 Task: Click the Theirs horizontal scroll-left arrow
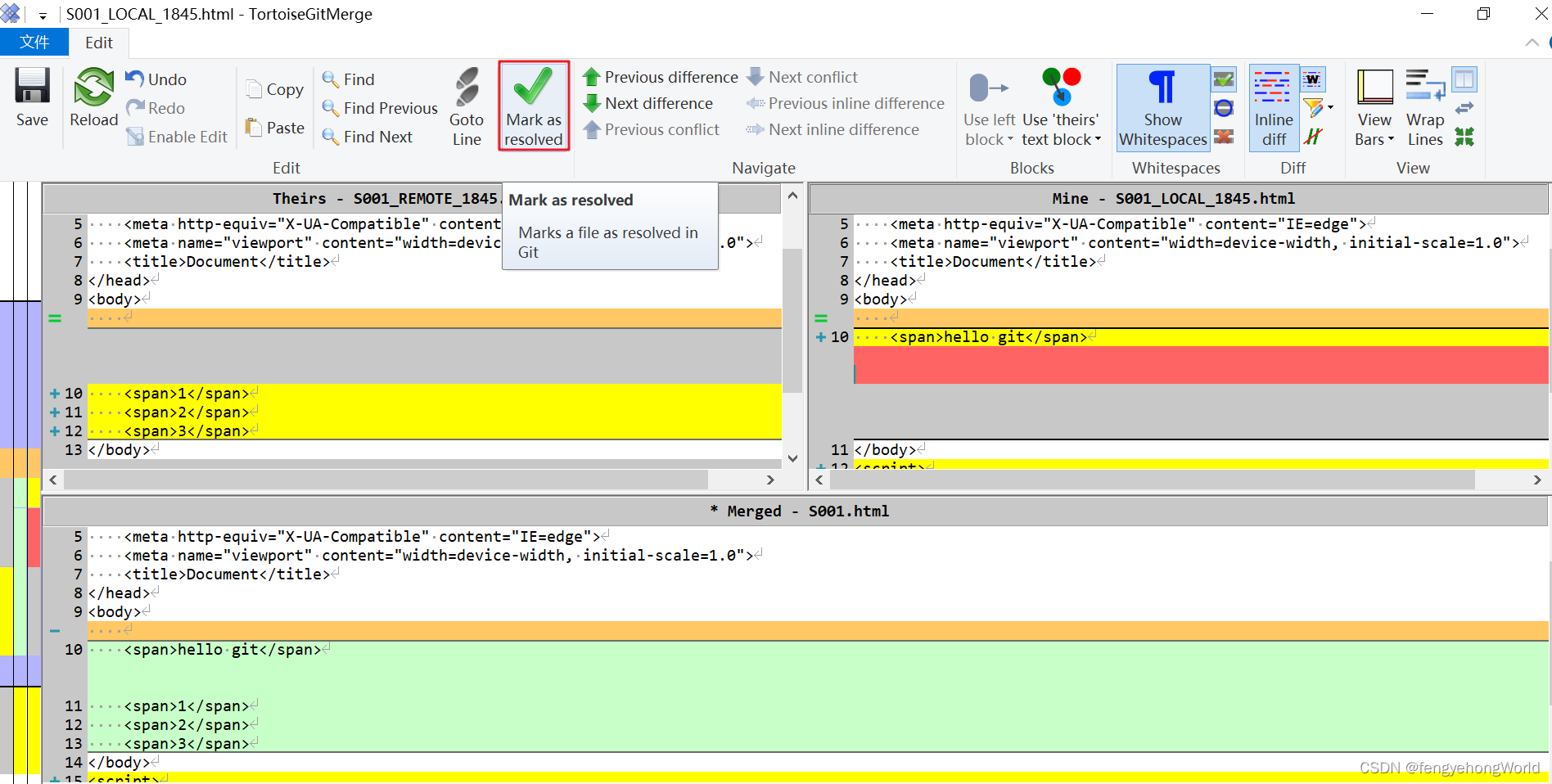53,480
